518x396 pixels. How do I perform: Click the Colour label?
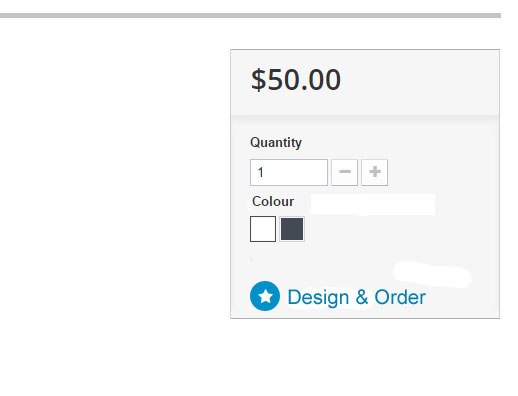click(273, 201)
